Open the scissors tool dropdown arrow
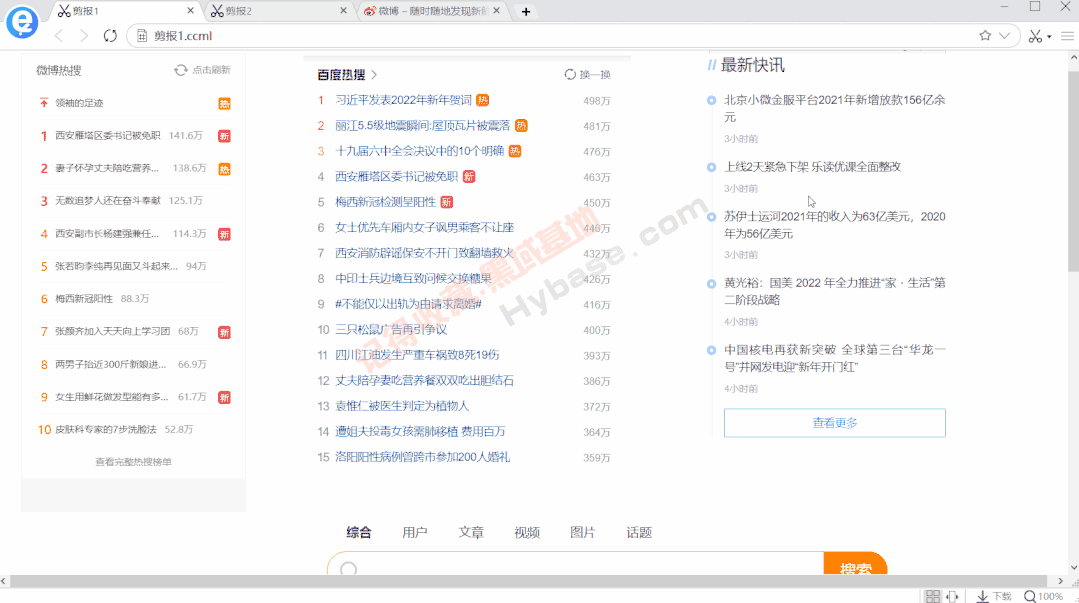This screenshot has width=1079, height=603. pyautogui.click(x=1049, y=36)
